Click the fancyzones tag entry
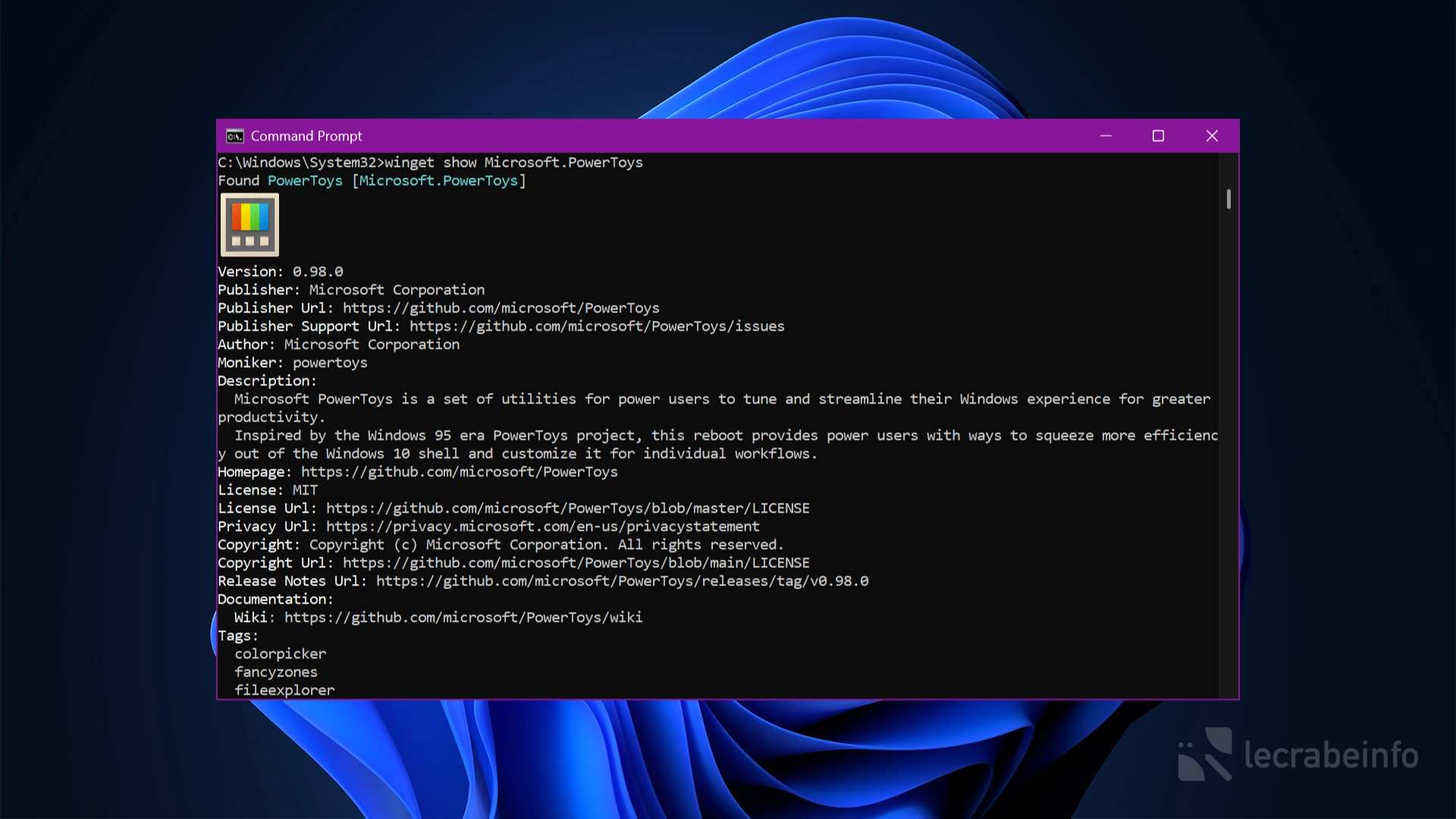The width and height of the screenshot is (1456, 819). [276, 672]
